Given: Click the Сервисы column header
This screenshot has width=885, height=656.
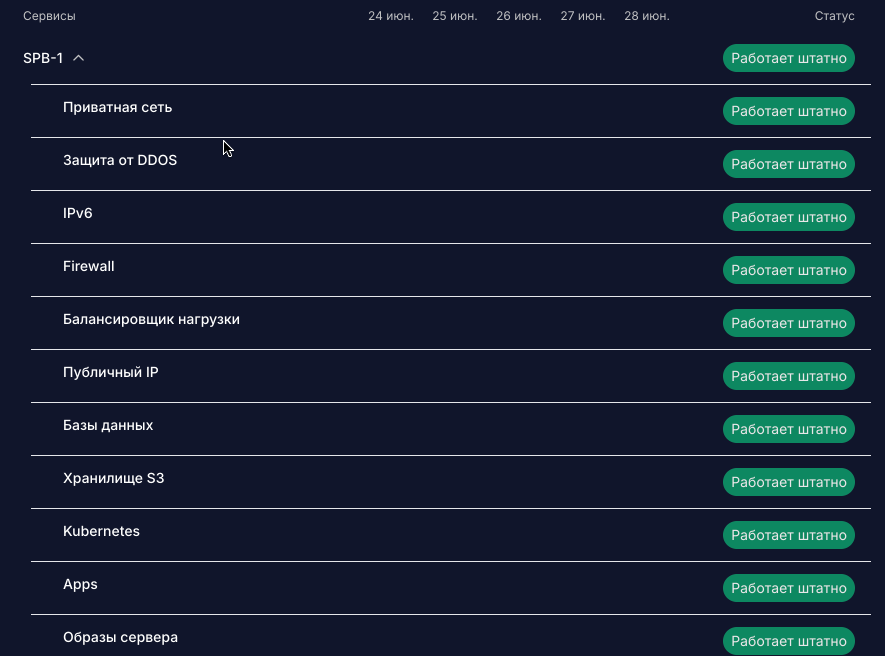Looking at the screenshot, I should [49, 16].
